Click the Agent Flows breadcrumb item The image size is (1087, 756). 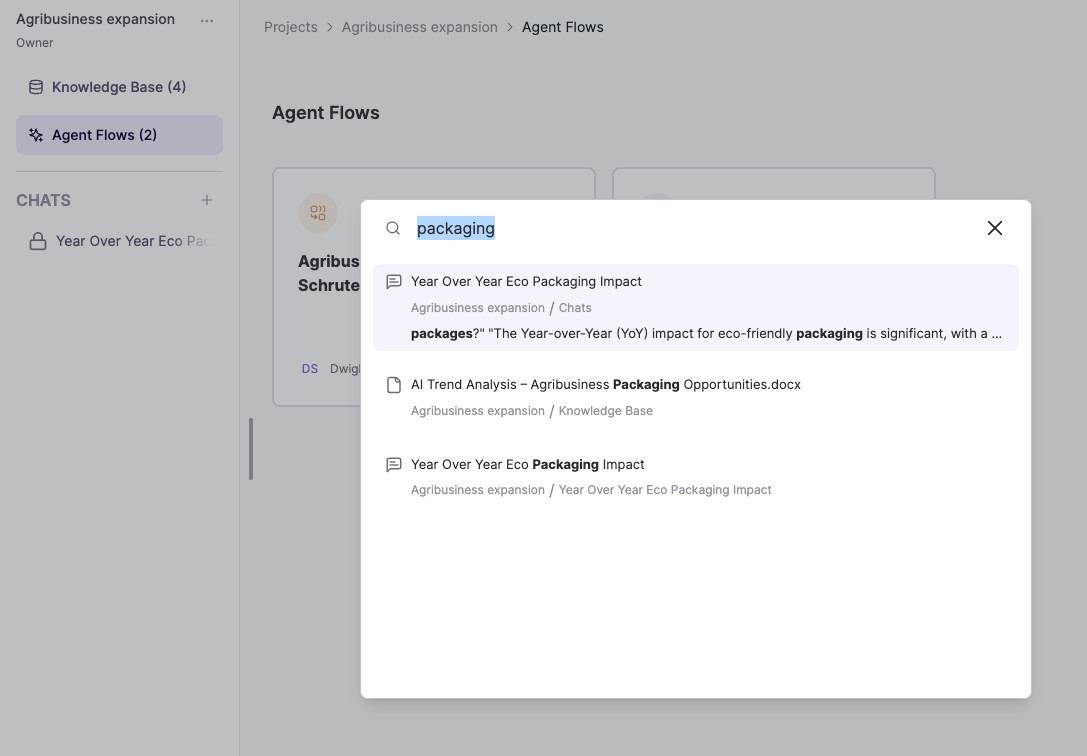tap(562, 27)
